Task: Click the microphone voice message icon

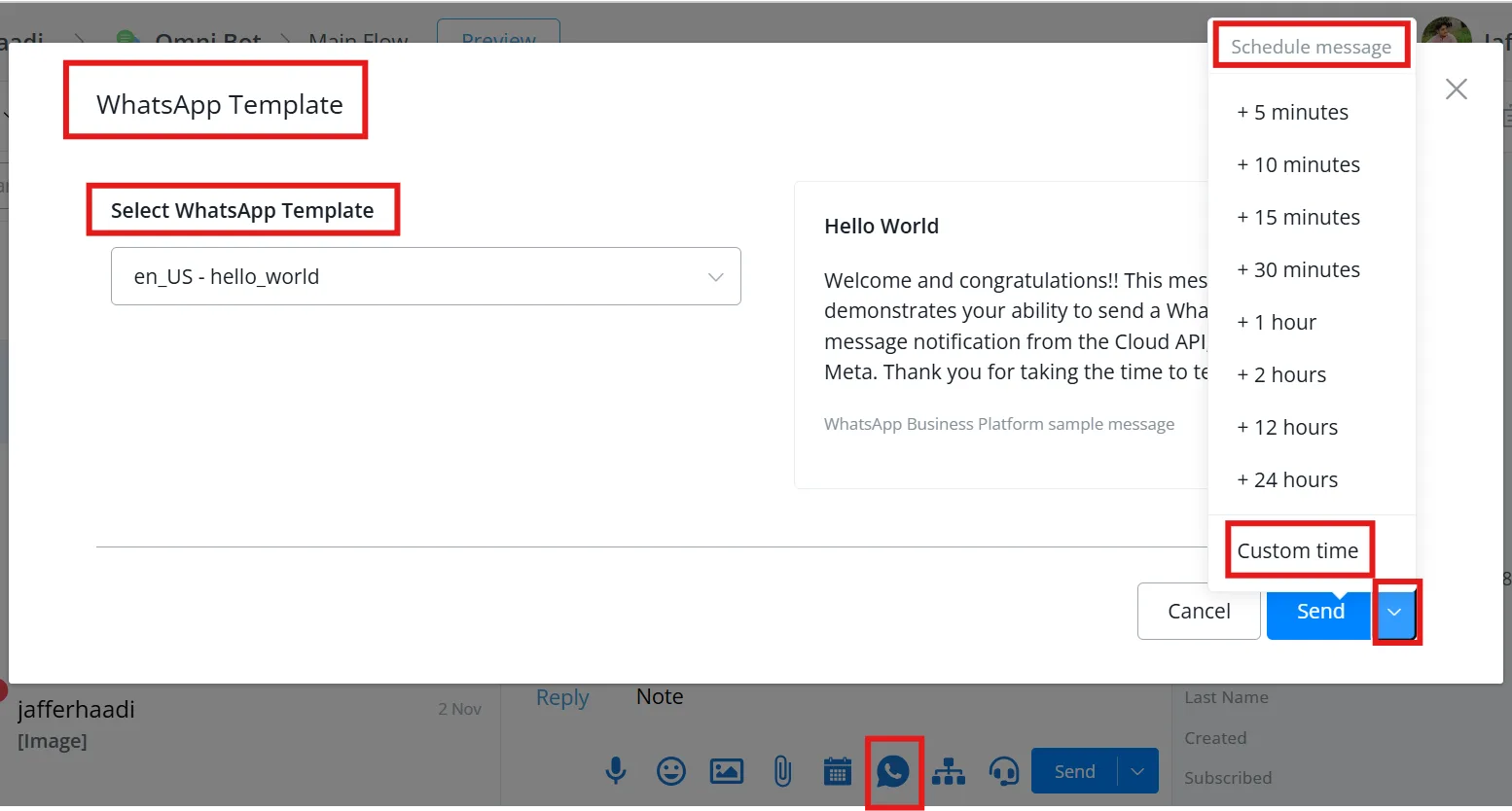Action: point(616,771)
